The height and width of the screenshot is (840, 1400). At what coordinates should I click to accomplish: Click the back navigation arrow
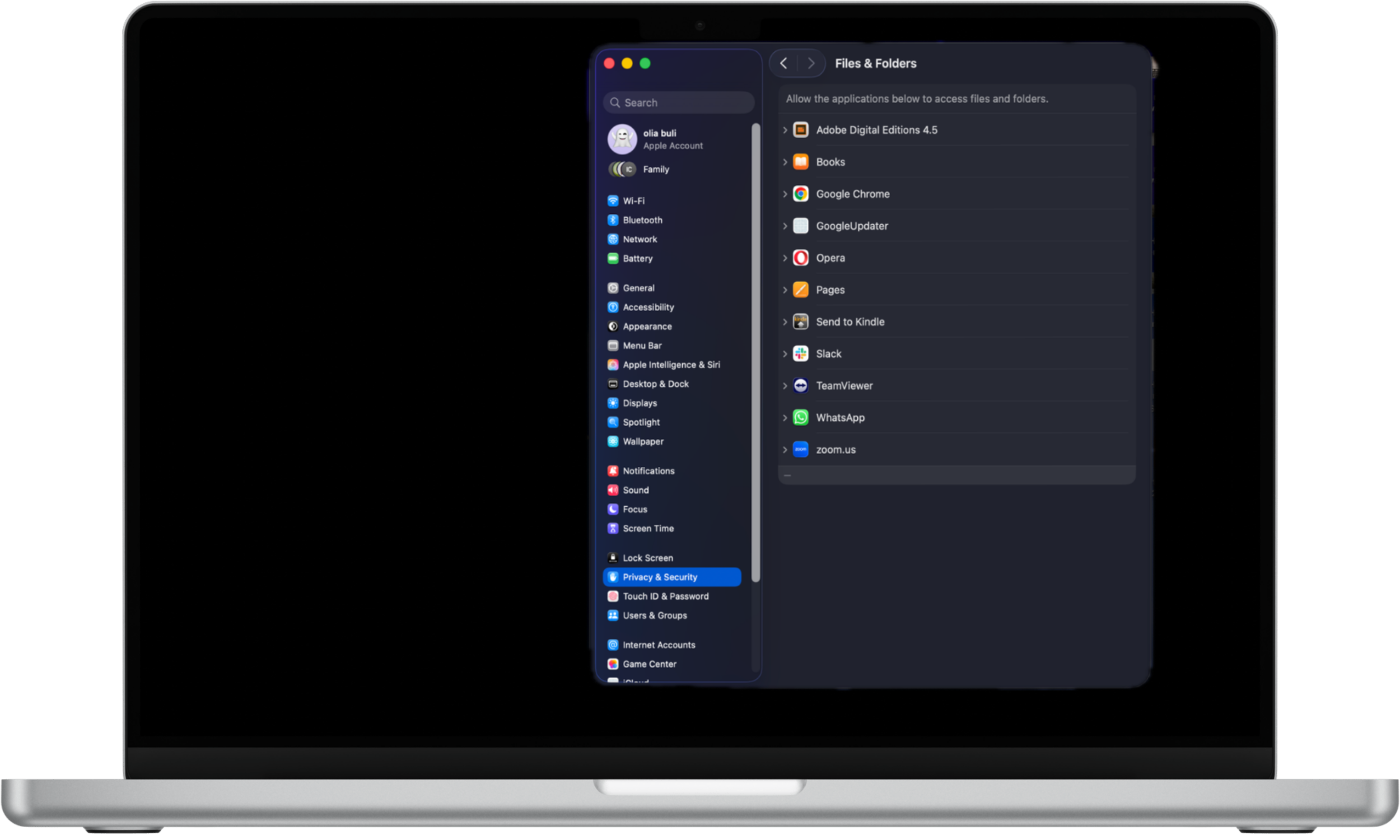(x=784, y=63)
